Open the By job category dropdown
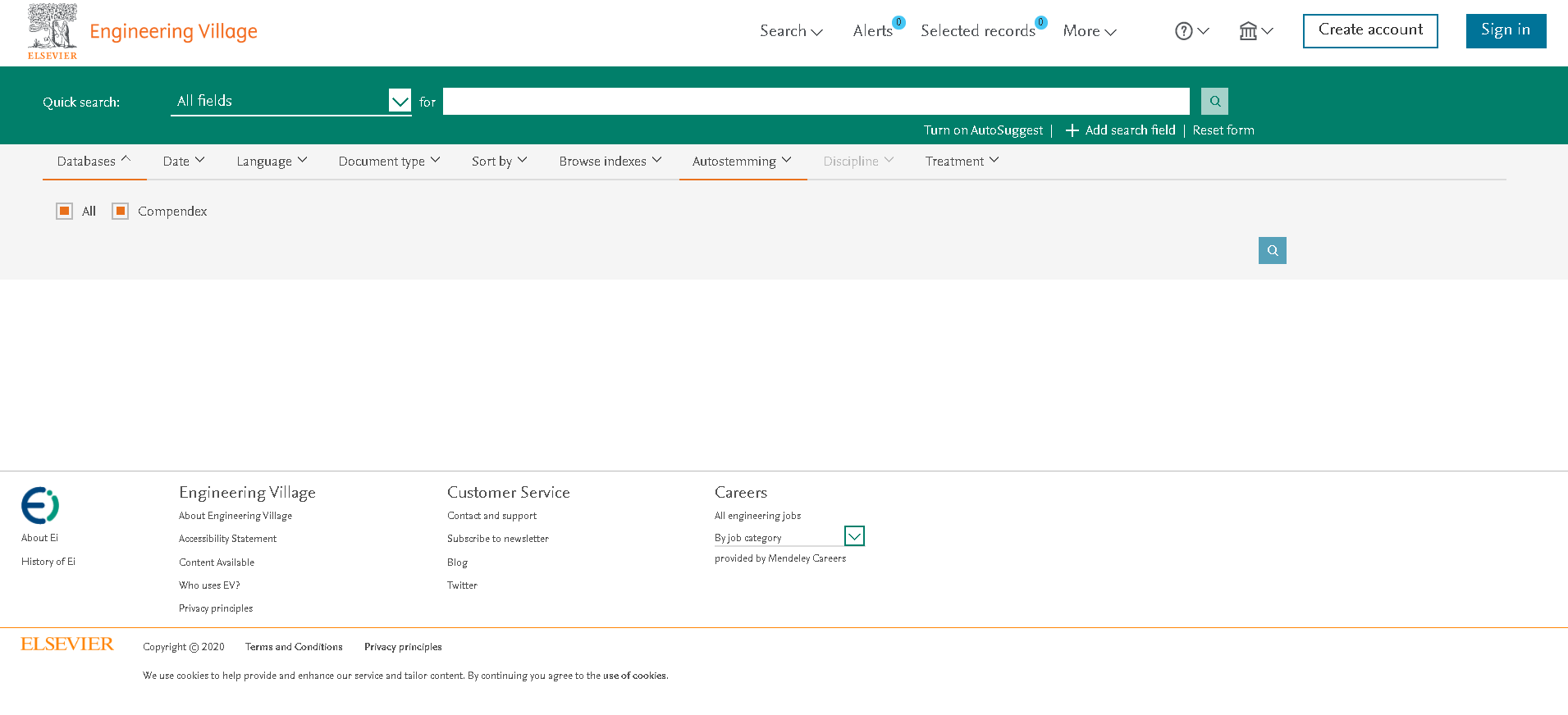1568x715 pixels. 789,536
